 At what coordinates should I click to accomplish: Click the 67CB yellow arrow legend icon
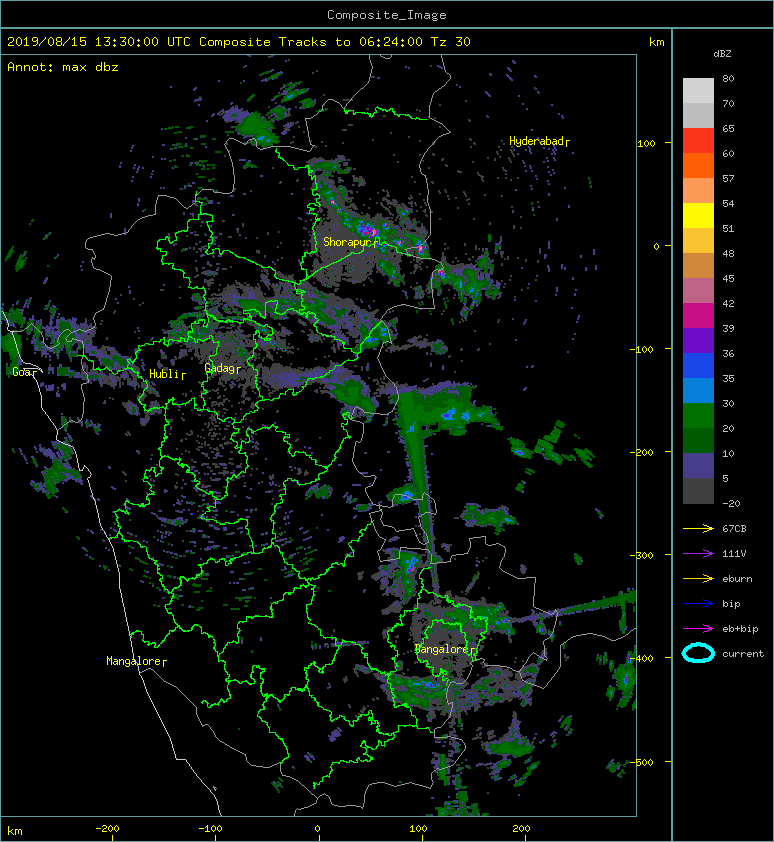point(698,528)
